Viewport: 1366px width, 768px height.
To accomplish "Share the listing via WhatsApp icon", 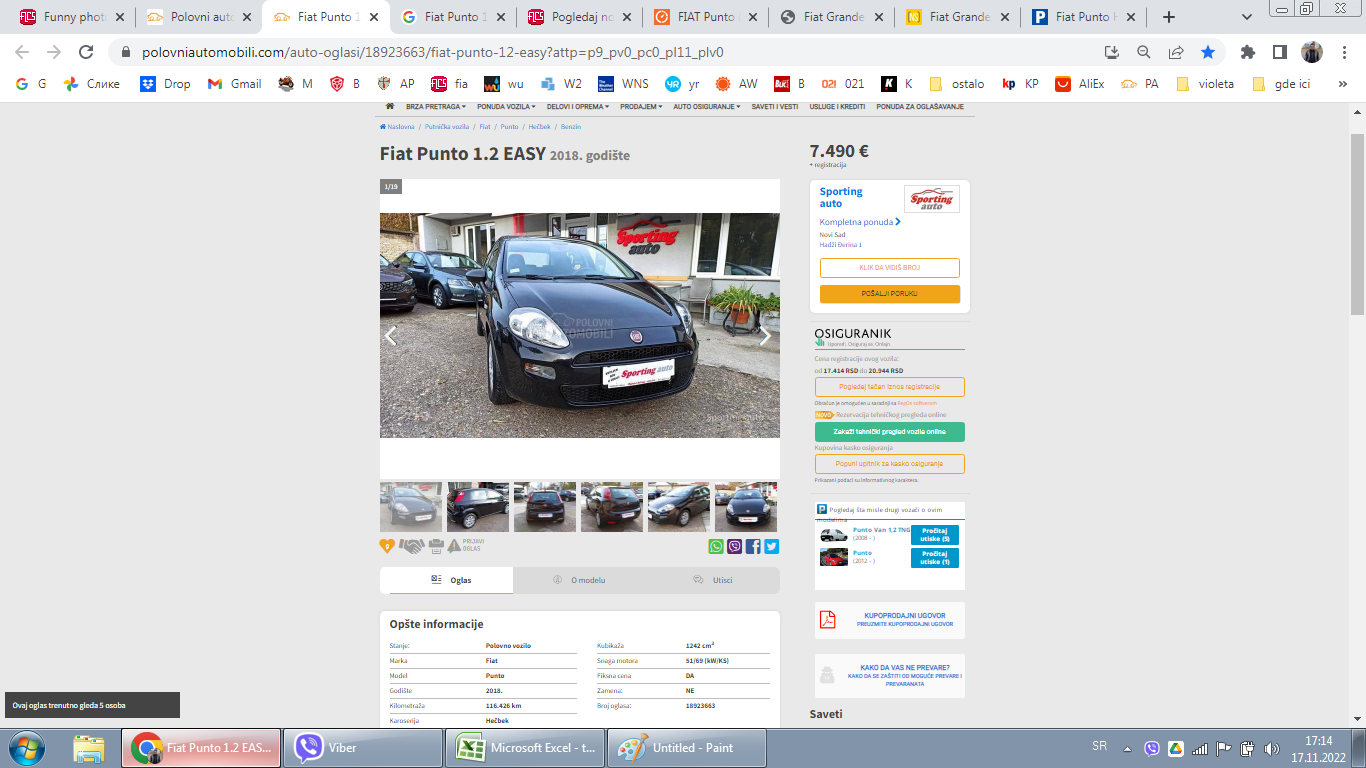I will pos(716,546).
